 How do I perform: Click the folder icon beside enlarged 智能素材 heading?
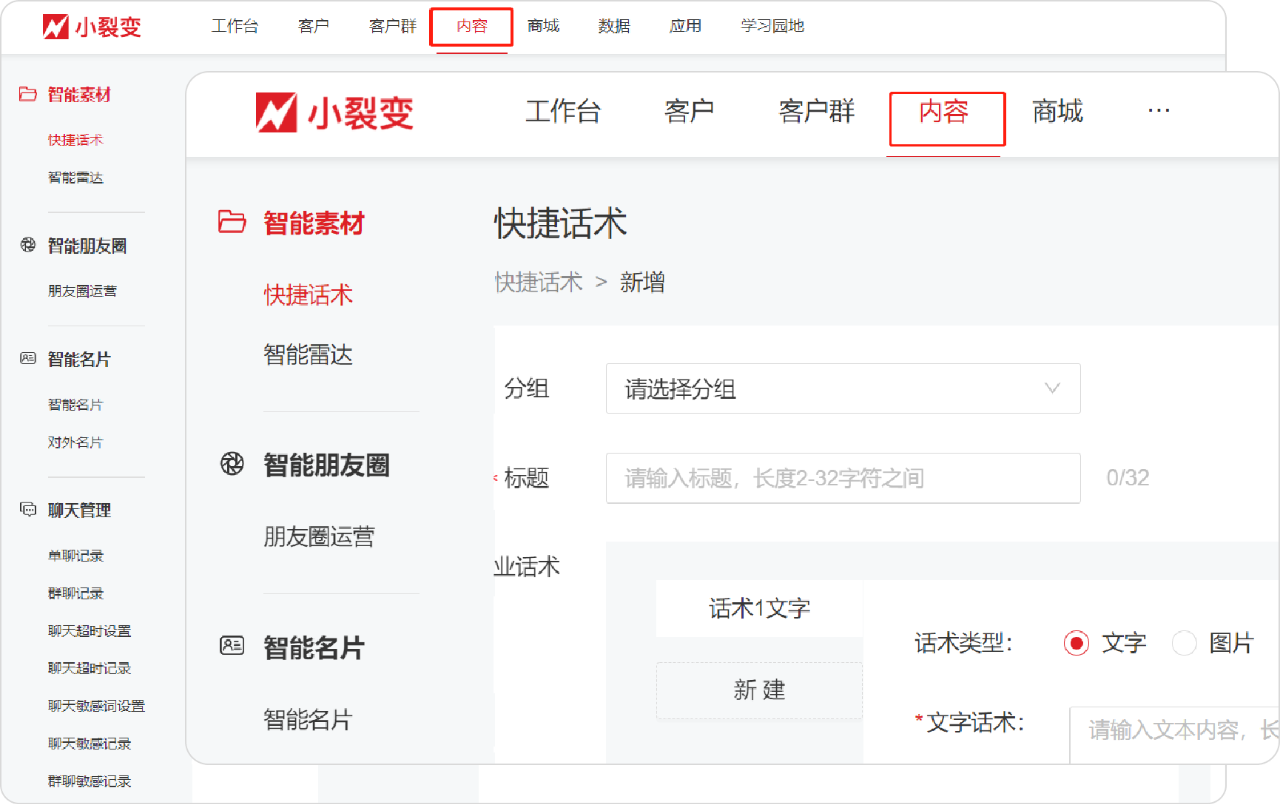pyautogui.click(x=232, y=222)
